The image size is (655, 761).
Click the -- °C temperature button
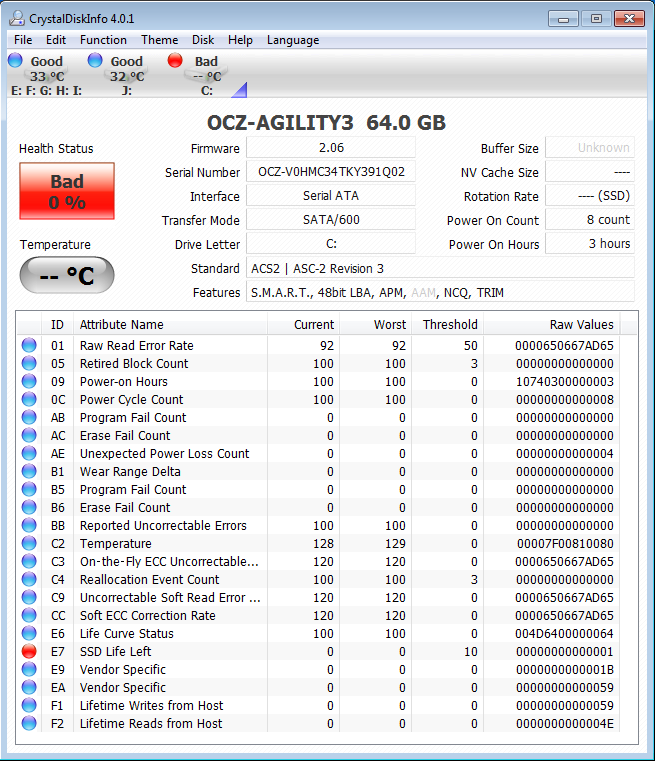67,275
